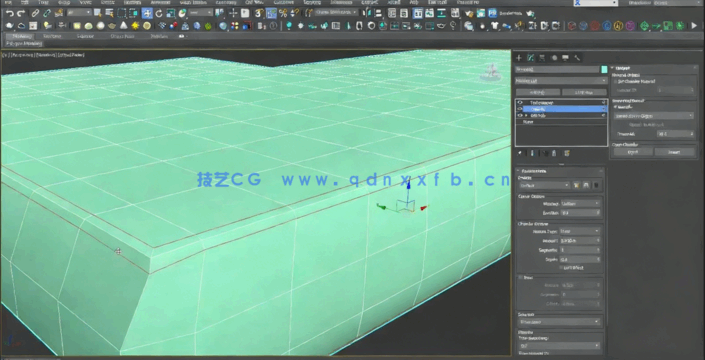The width and height of the screenshot is (705, 360).
Task: Expand the Editable Poly sub-object arrow
Action: click(526, 116)
